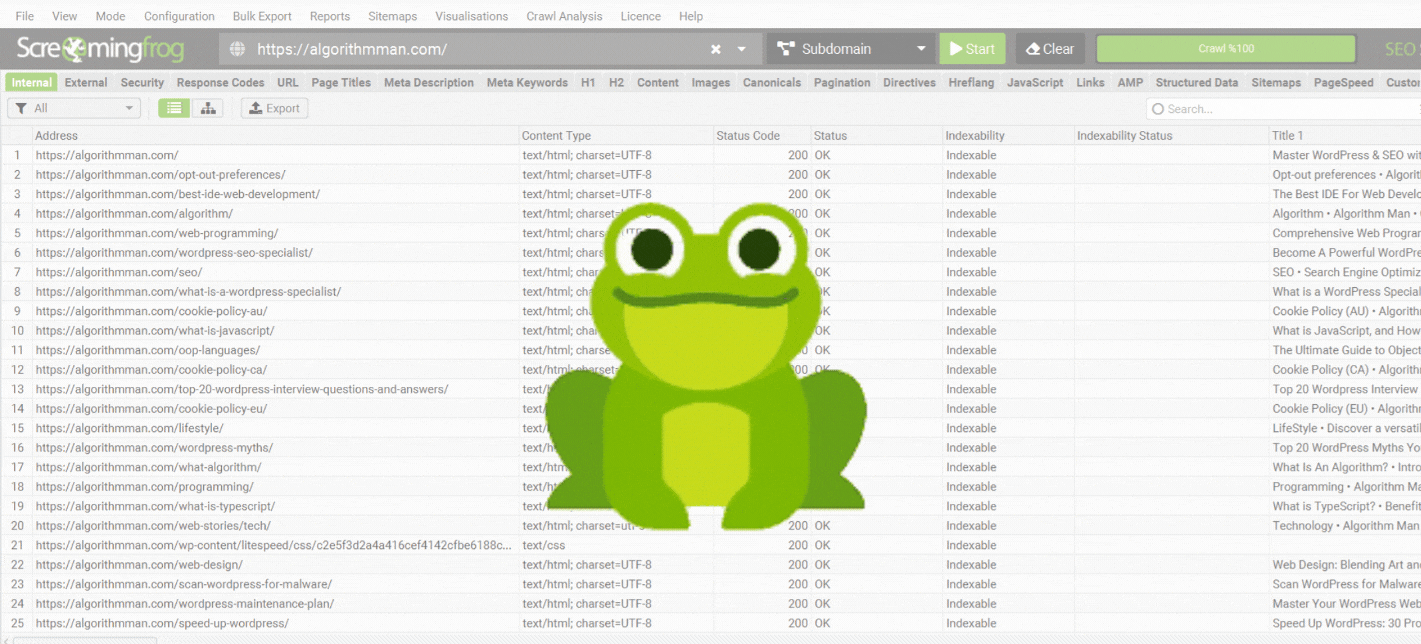
Task: Select the Directives tab
Action: (909, 83)
